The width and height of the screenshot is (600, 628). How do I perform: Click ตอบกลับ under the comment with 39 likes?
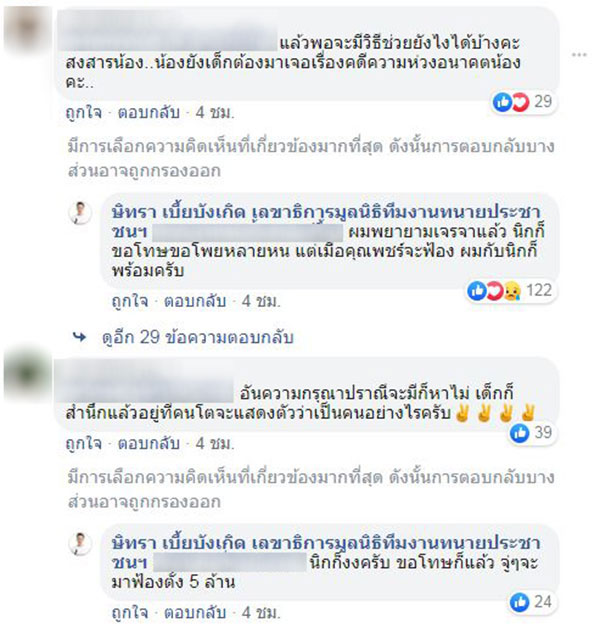point(149,443)
